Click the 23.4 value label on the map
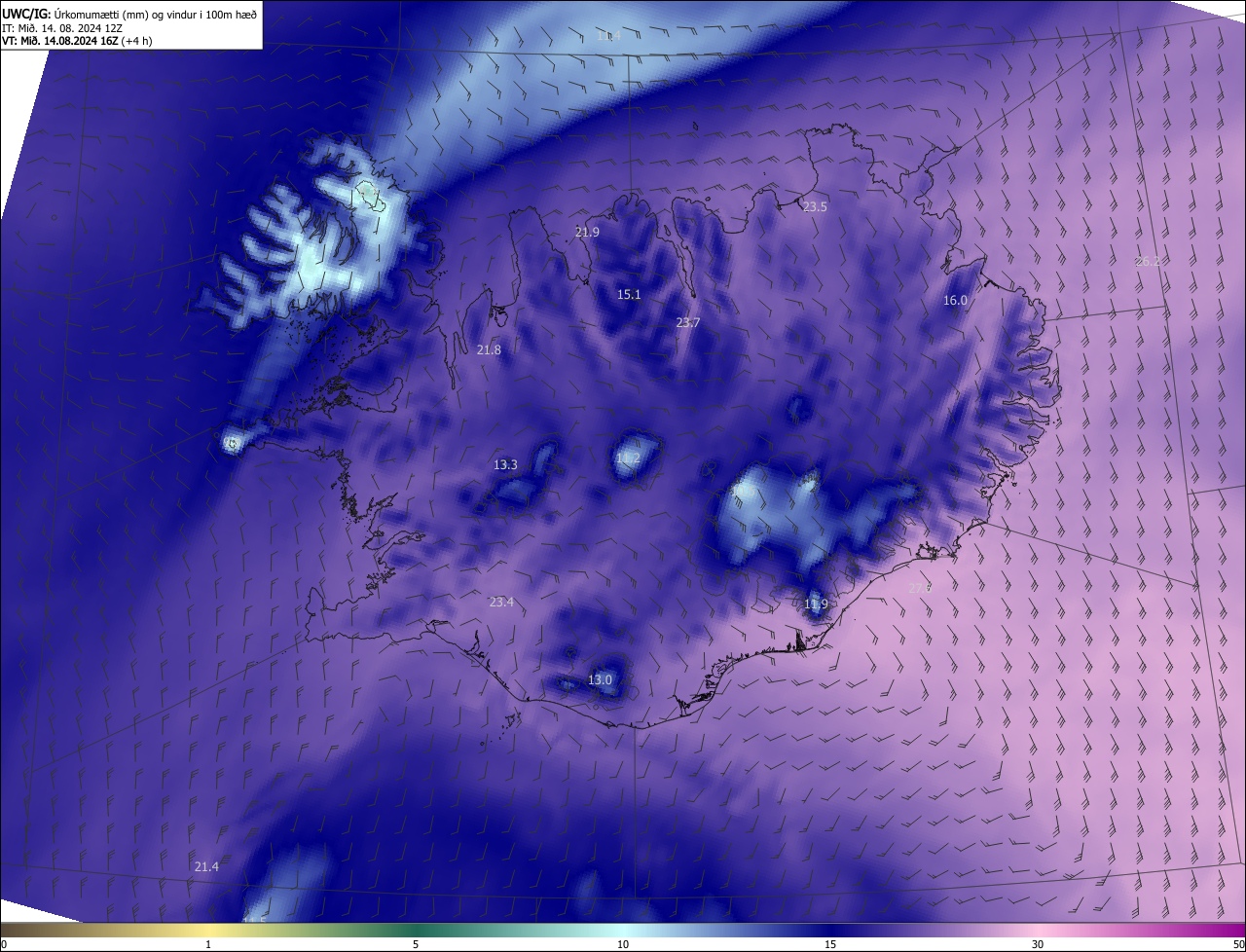 click(x=501, y=603)
